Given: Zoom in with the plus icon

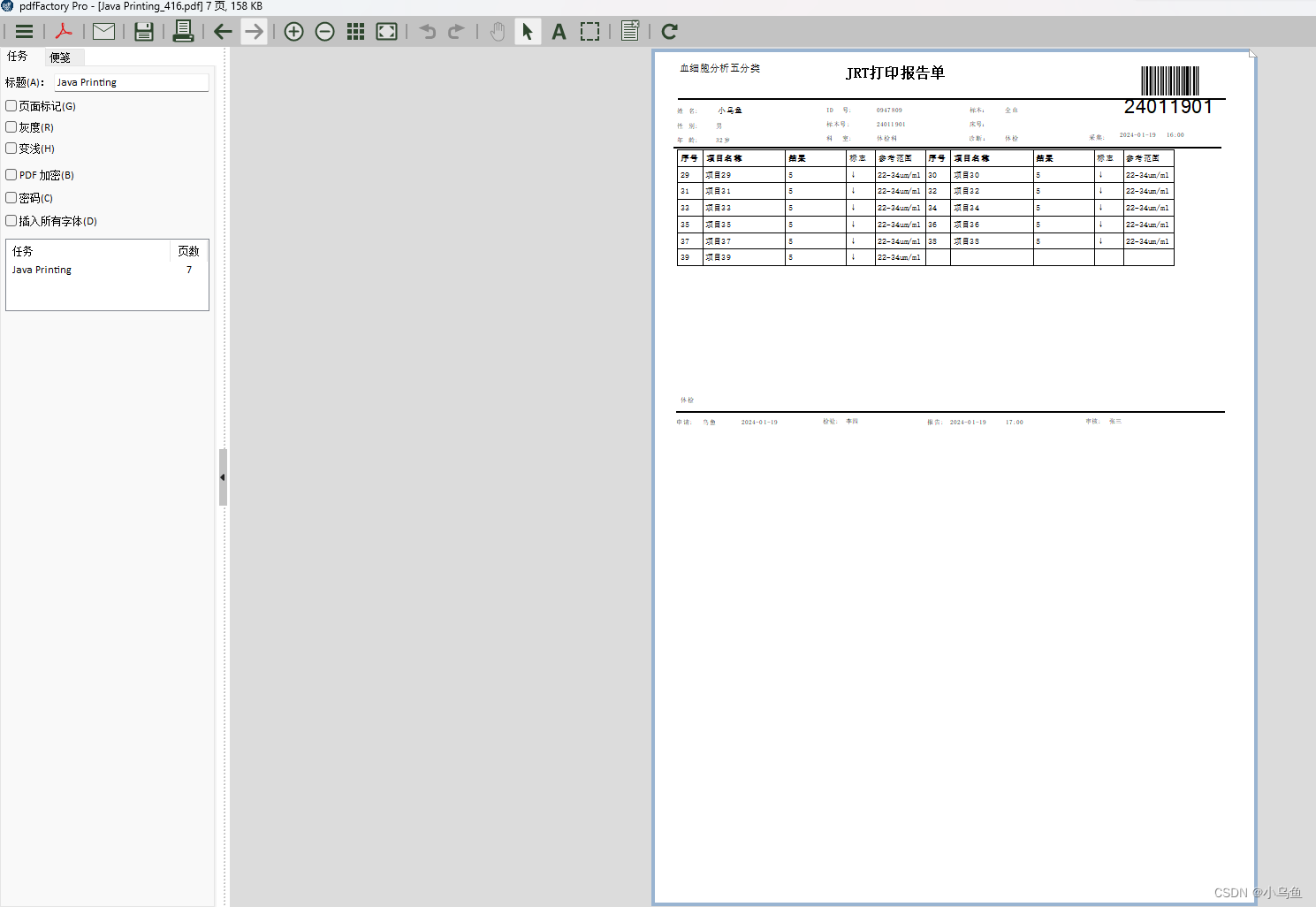Looking at the screenshot, I should (x=293, y=32).
